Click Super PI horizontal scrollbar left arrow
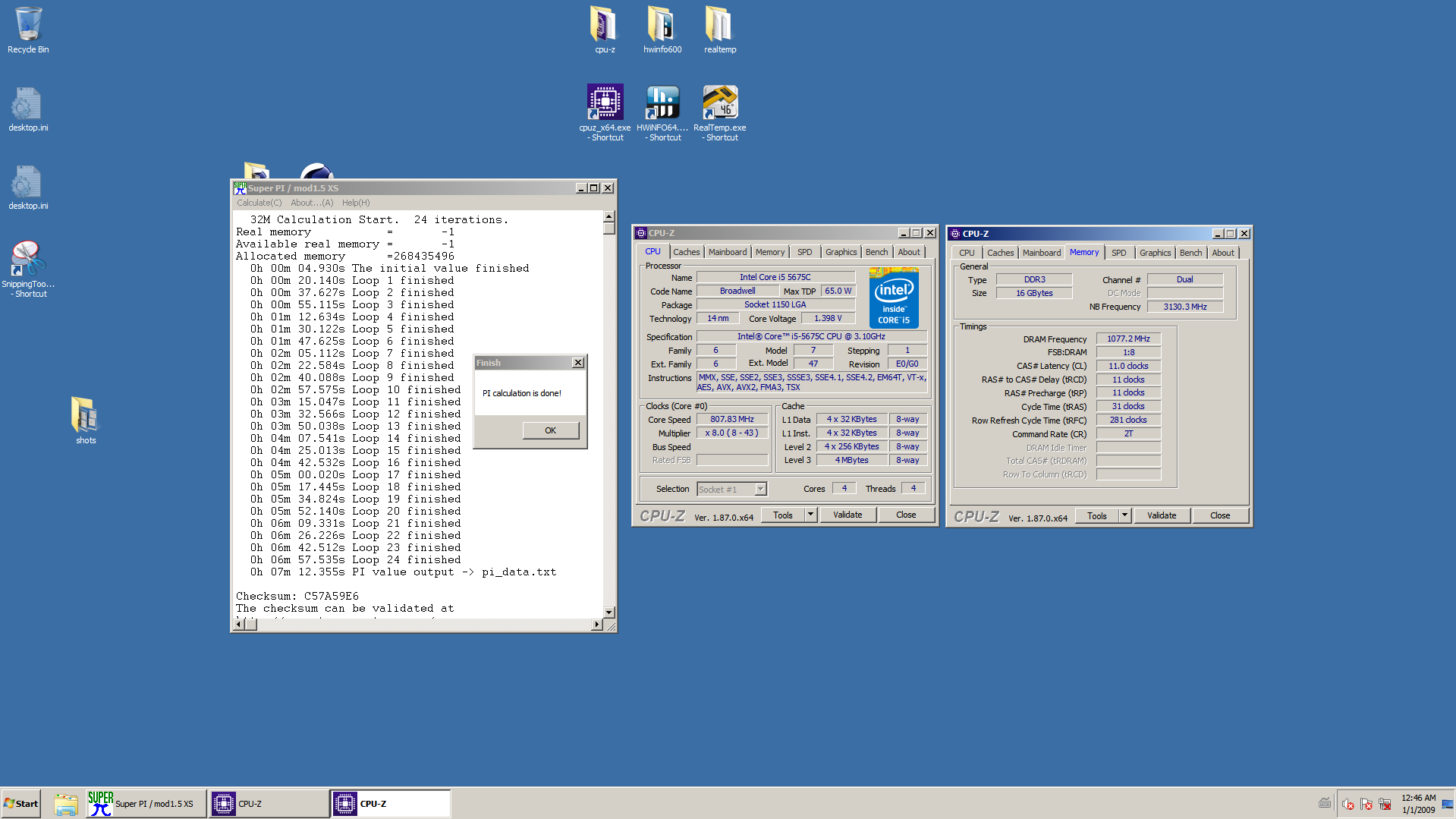Viewport: 1456px width, 819px height. (239, 624)
